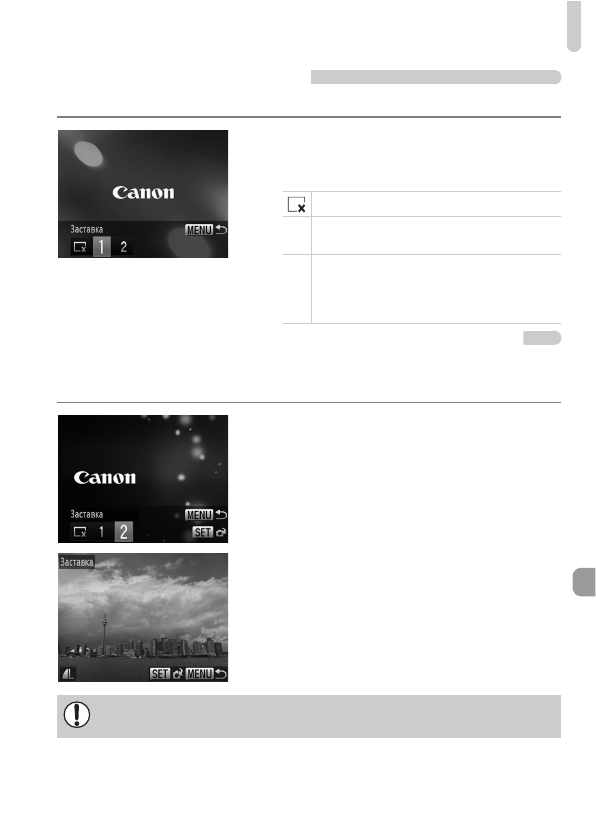596x840 pixels.
Task: Click MENU return icon above the SET icon on Canon screen
Action: pos(206,515)
